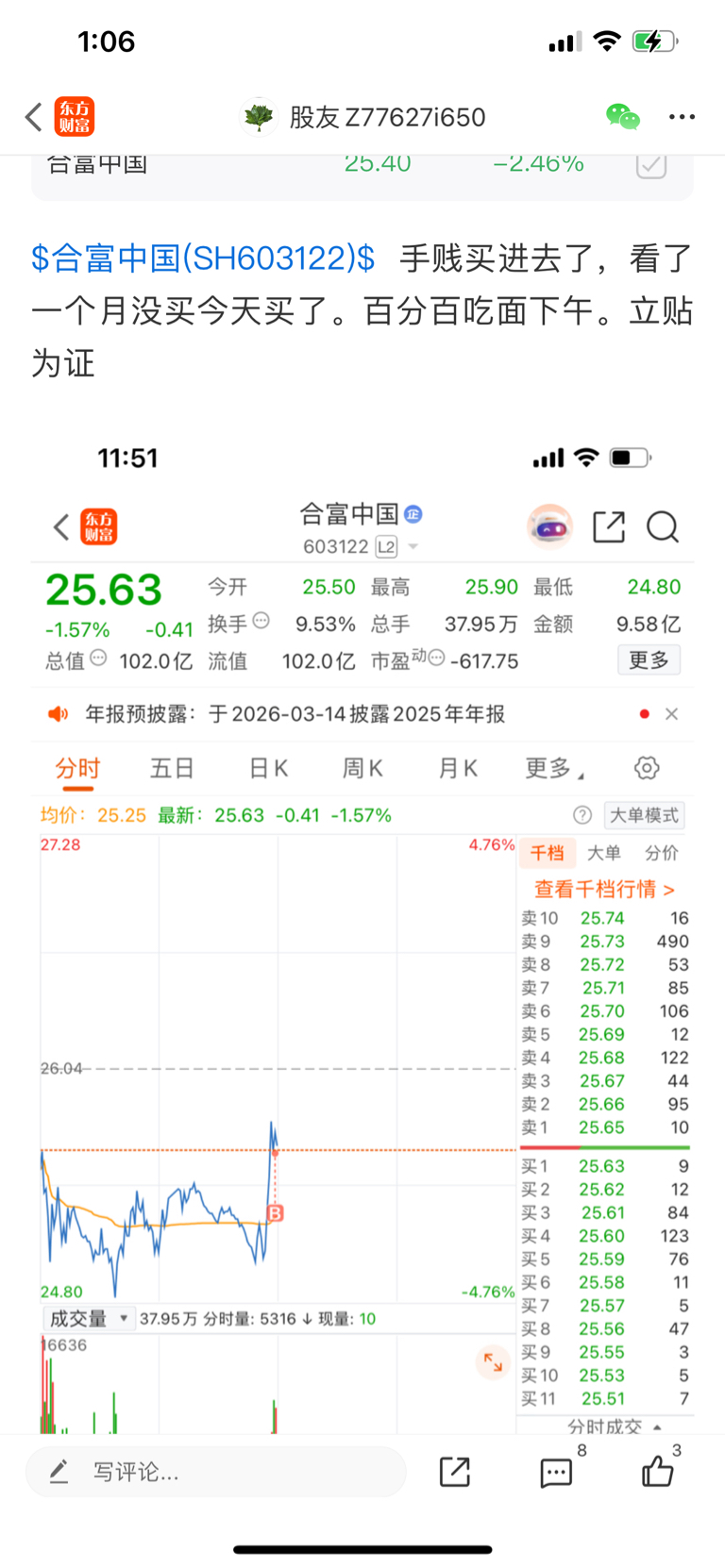Tap the Eastmoney logo in embedded screenshot

99,527
